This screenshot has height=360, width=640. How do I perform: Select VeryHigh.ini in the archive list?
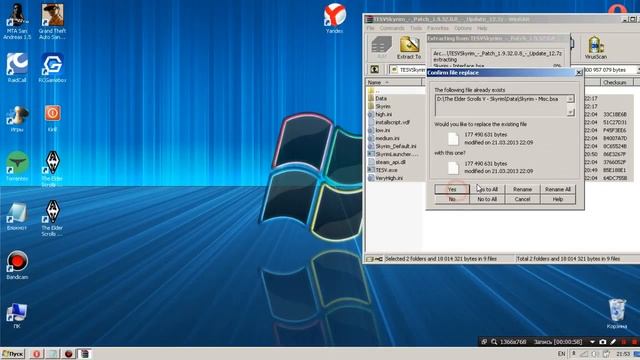pyautogui.click(x=389, y=178)
